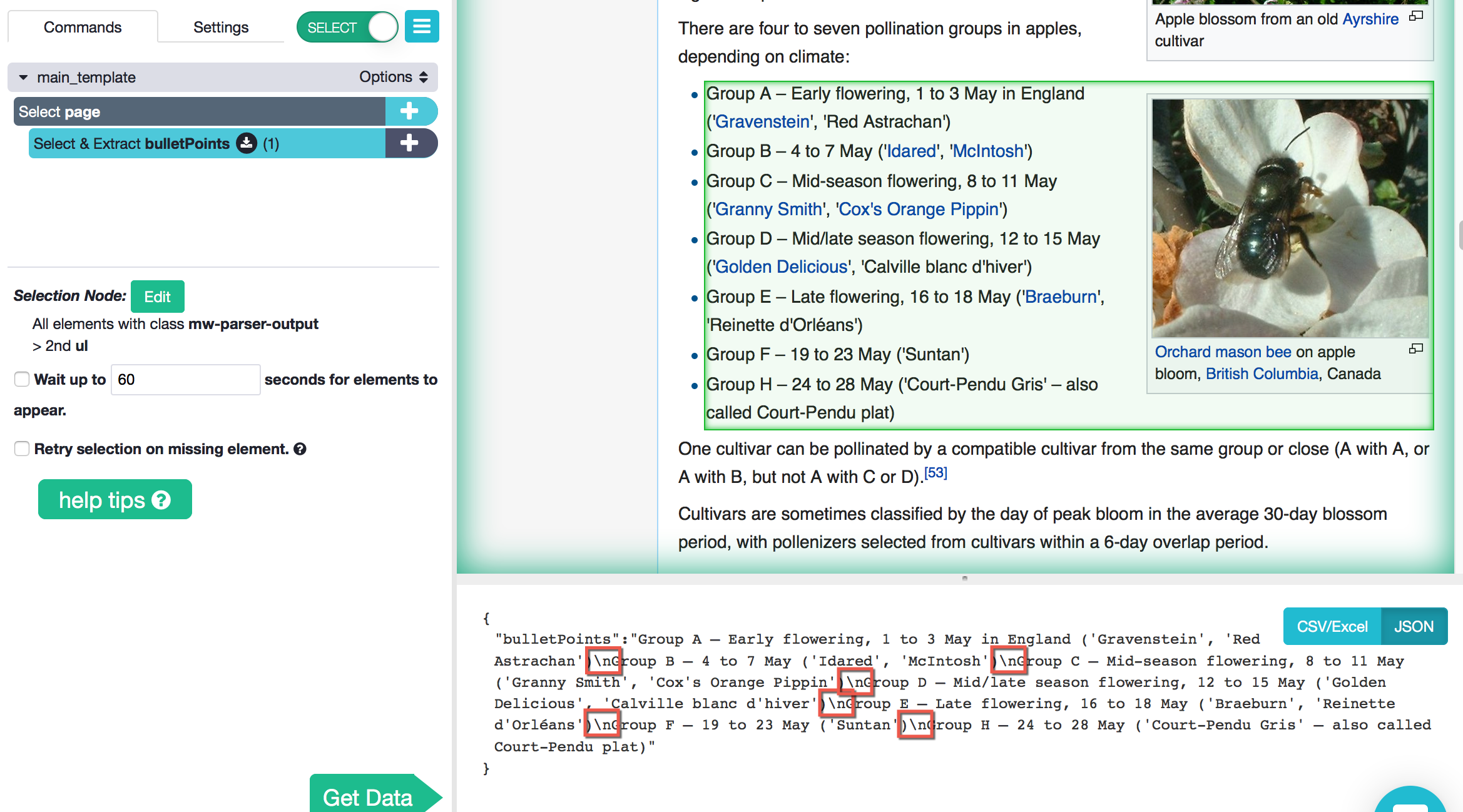
Task: Check Retry selection on missing element
Action: click(x=22, y=449)
